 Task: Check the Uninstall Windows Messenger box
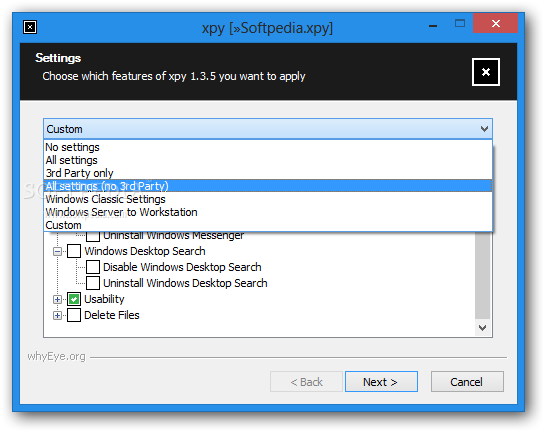[x=93, y=236]
